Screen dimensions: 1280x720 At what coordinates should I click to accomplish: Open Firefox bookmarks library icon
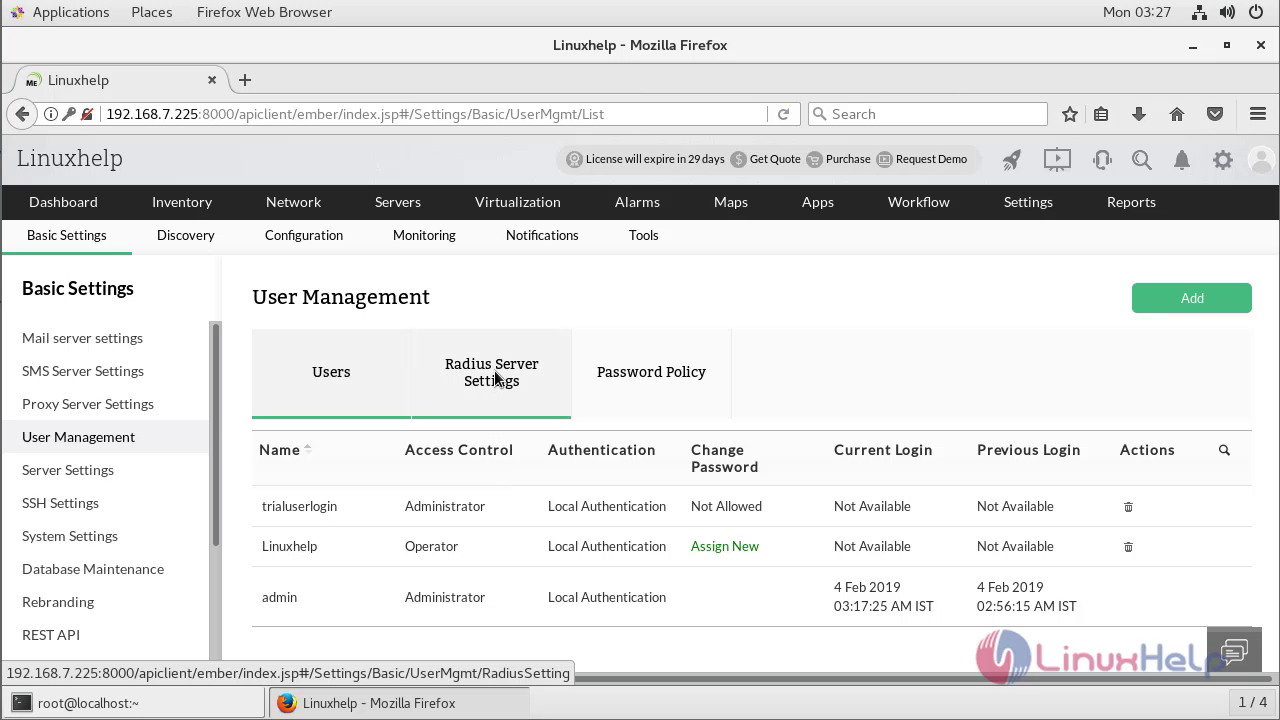1101,114
